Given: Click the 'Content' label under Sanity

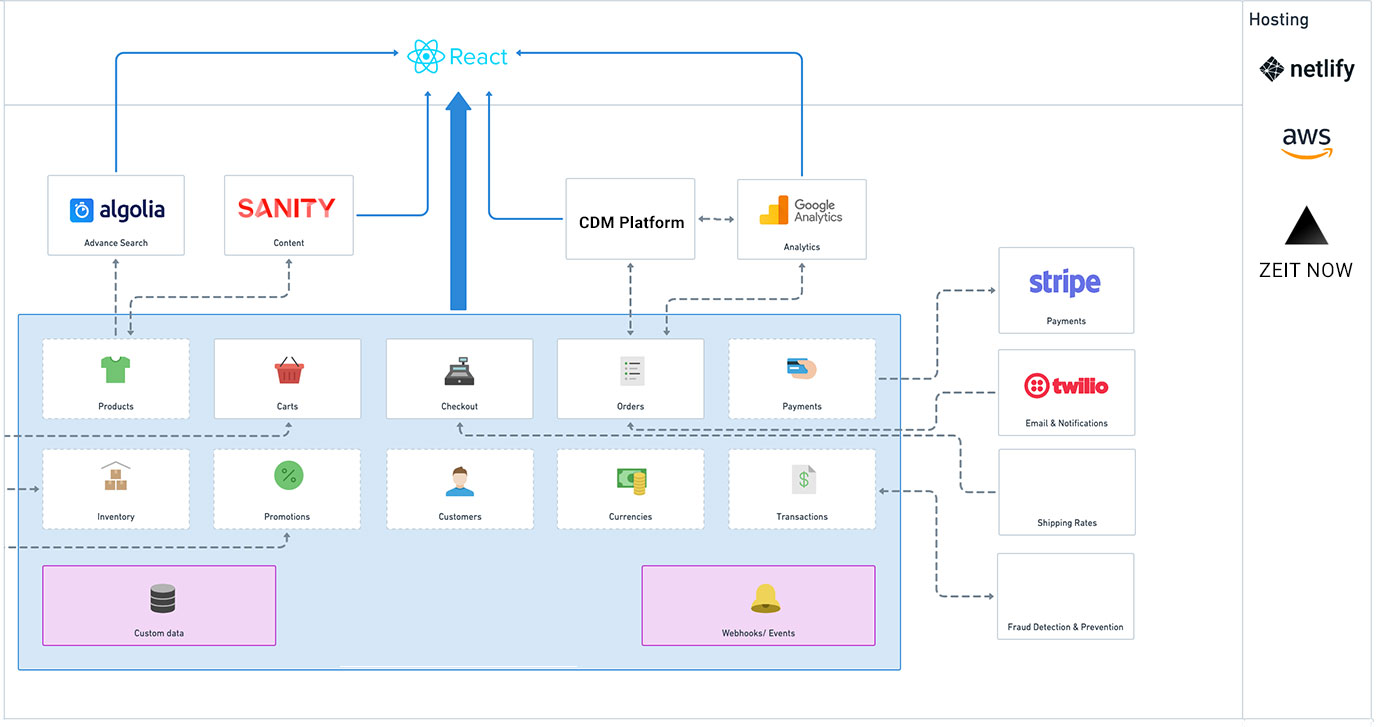Looking at the screenshot, I should click(x=288, y=243).
